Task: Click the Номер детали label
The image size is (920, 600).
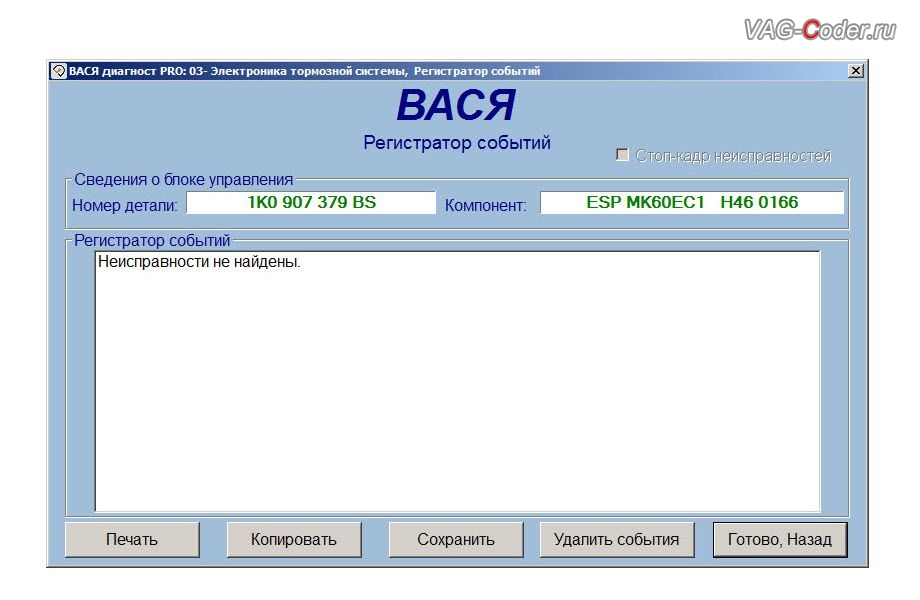Action: click(x=124, y=205)
